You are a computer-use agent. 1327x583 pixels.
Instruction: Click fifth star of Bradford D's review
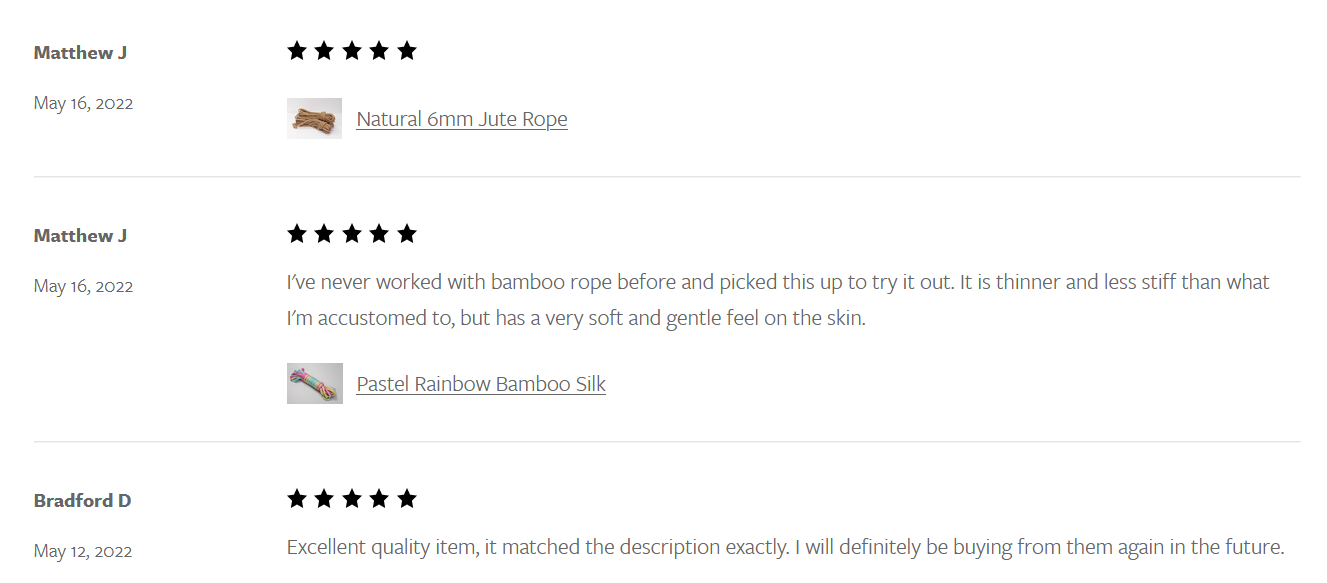click(407, 499)
